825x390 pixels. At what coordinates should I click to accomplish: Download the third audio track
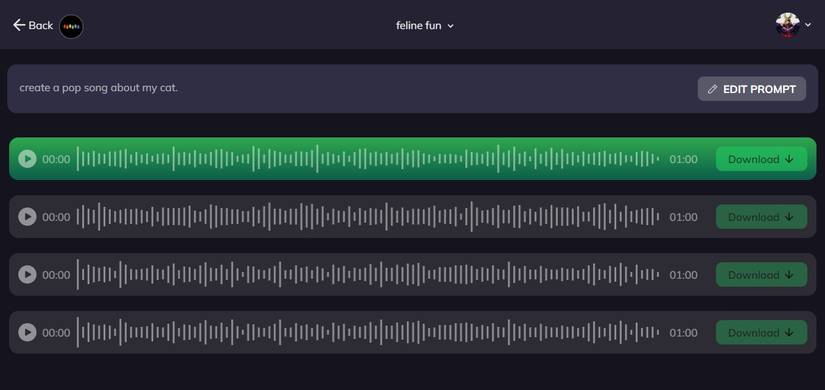tap(761, 275)
